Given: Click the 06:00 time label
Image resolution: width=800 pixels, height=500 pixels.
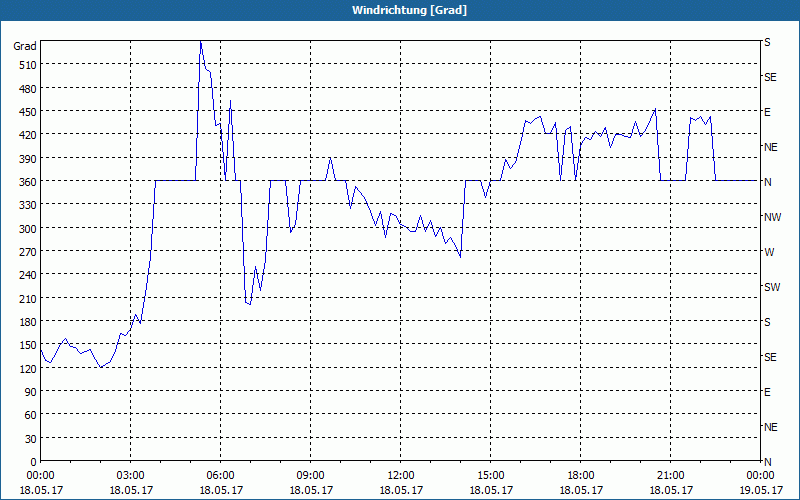Looking at the screenshot, I should pyautogui.click(x=220, y=476).
